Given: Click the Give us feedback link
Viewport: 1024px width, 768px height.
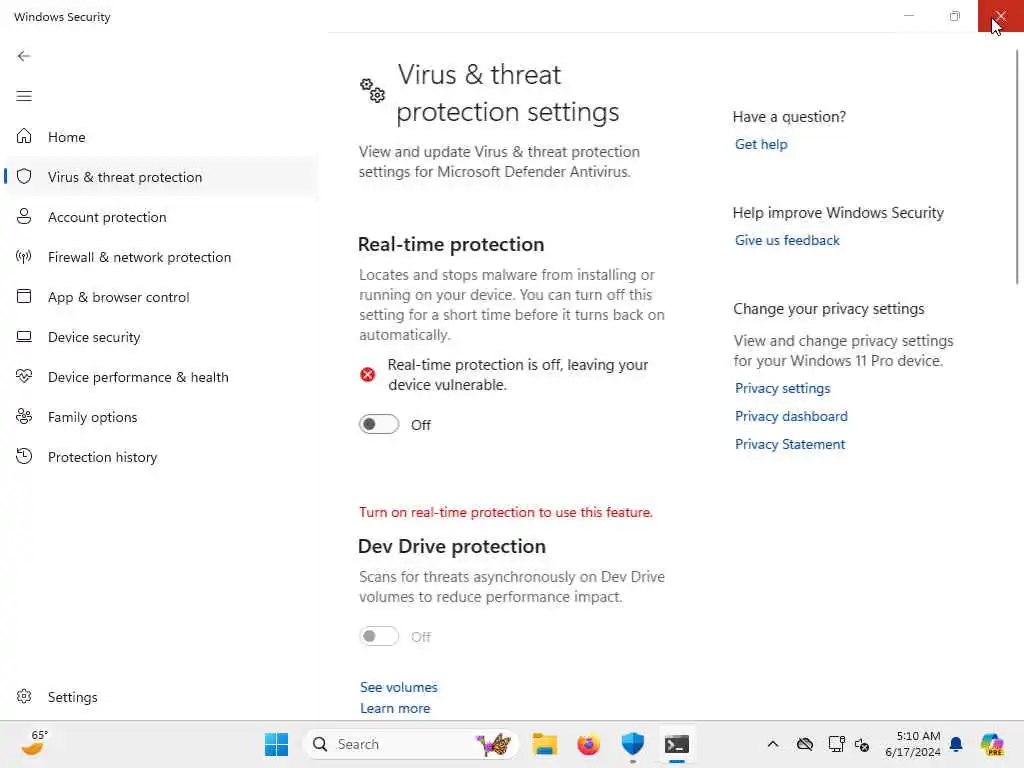Looking at the screenshot, I should 787,240.
